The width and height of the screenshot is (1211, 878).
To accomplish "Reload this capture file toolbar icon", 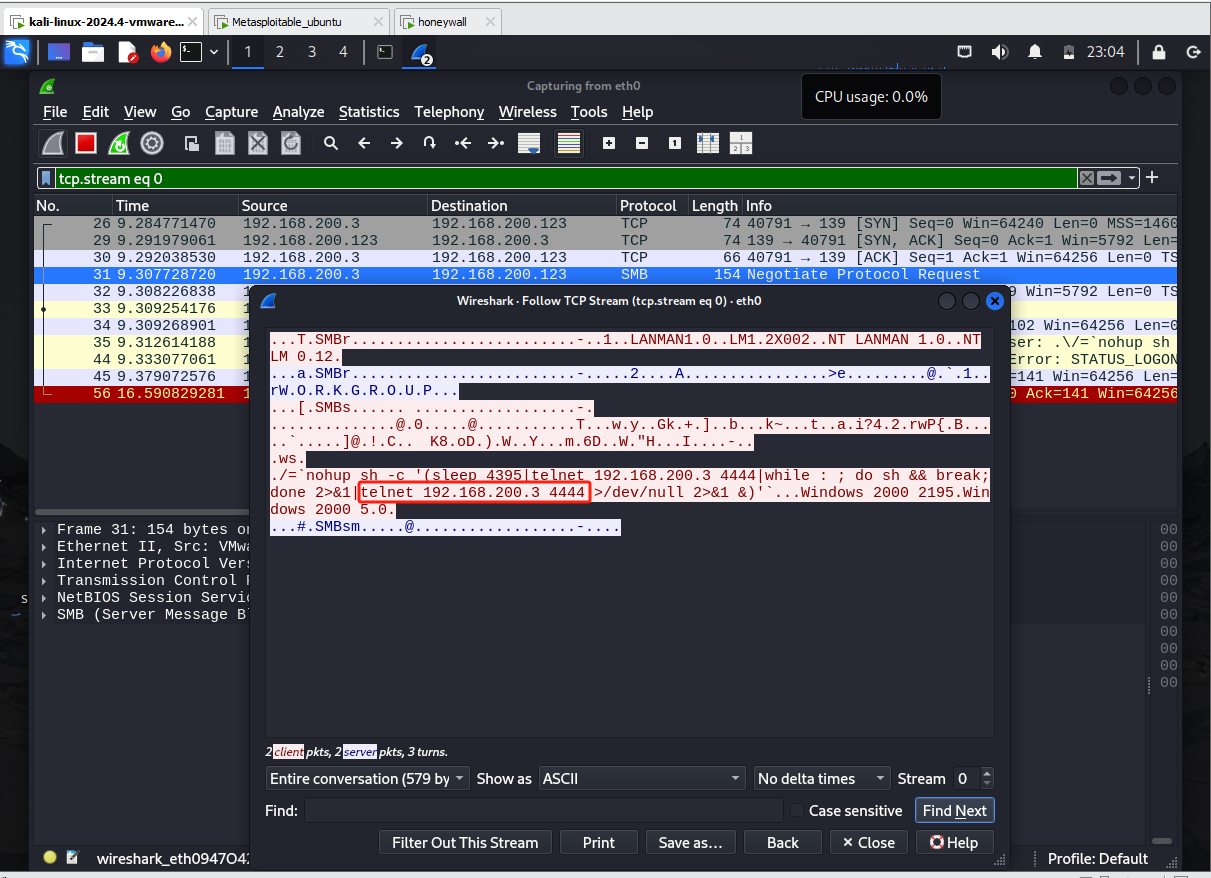I will pyautogui.click(x=291, y=143).
